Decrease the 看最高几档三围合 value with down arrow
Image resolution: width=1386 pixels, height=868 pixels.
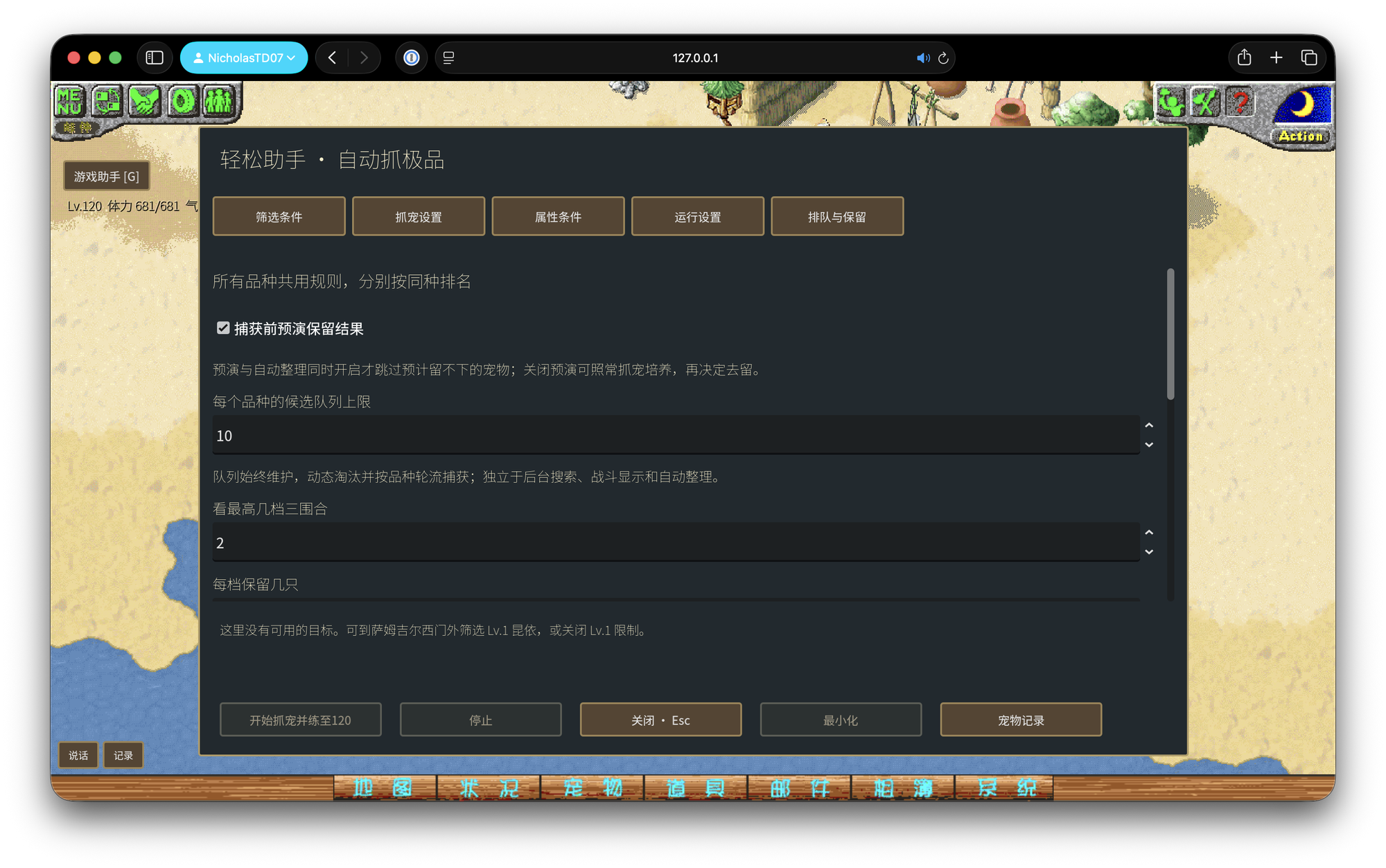[x=1149, y=552]
